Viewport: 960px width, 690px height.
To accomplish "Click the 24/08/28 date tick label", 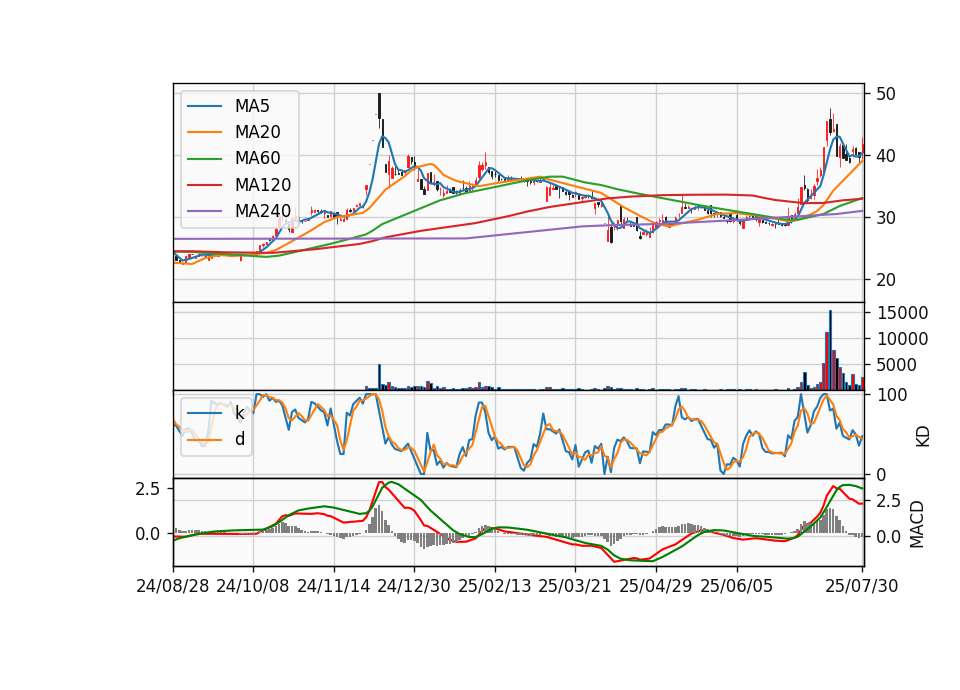I will [x=173, y=587].
